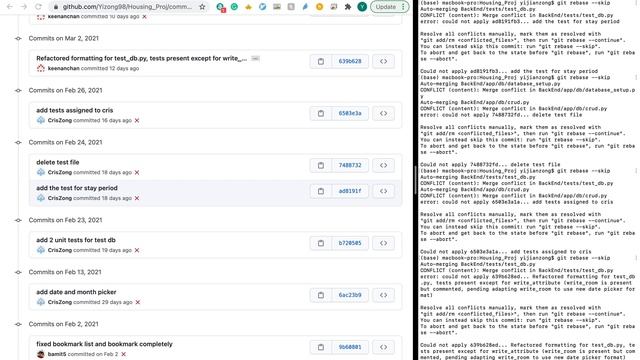The width and height of the screenshot is (640, 360).
Task: Open commit hash link 9b68801
Action: coord(350,347)
